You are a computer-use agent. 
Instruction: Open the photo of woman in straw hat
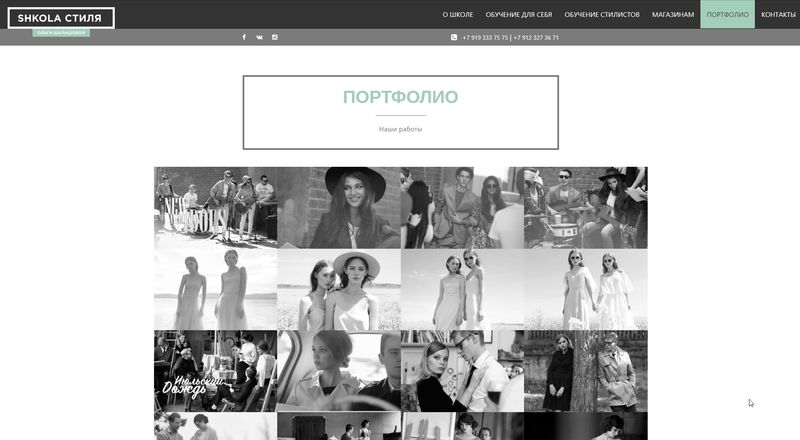click(x=339, y=289)
